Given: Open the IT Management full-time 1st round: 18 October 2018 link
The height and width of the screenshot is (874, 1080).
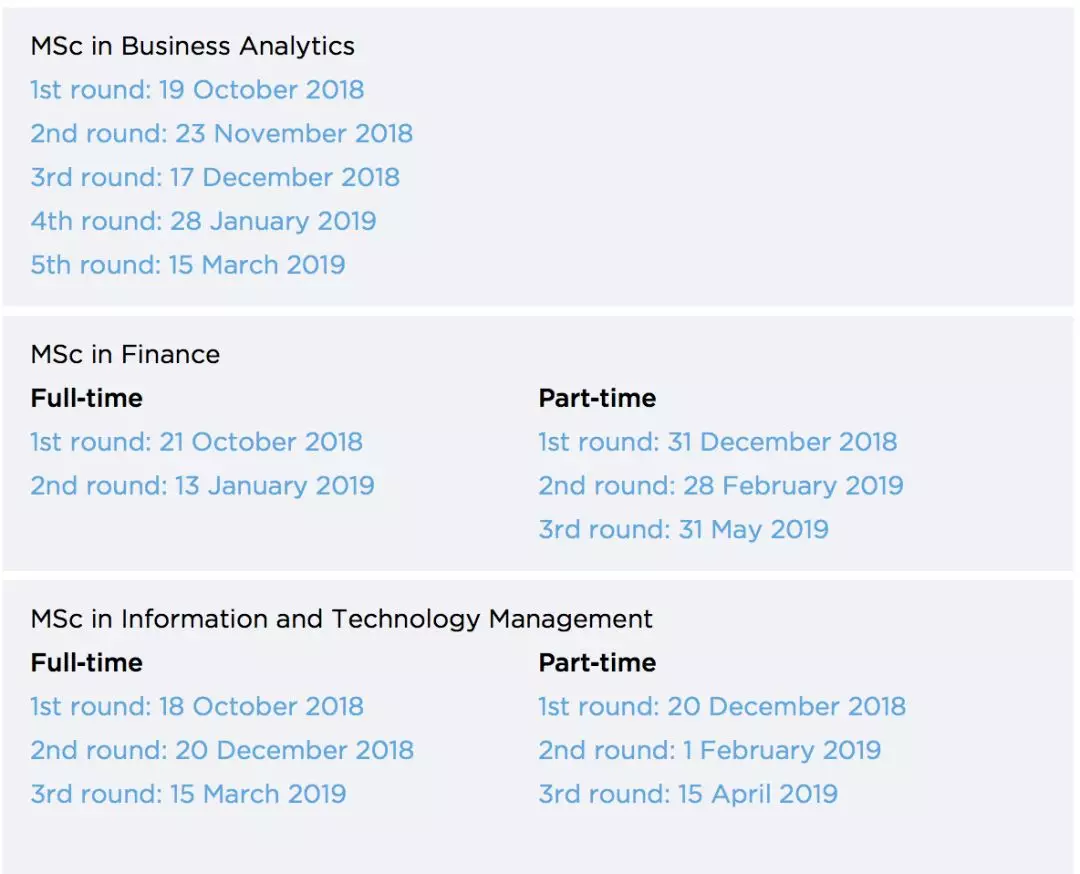Looking at the screenshot, I should click(197, 707).
